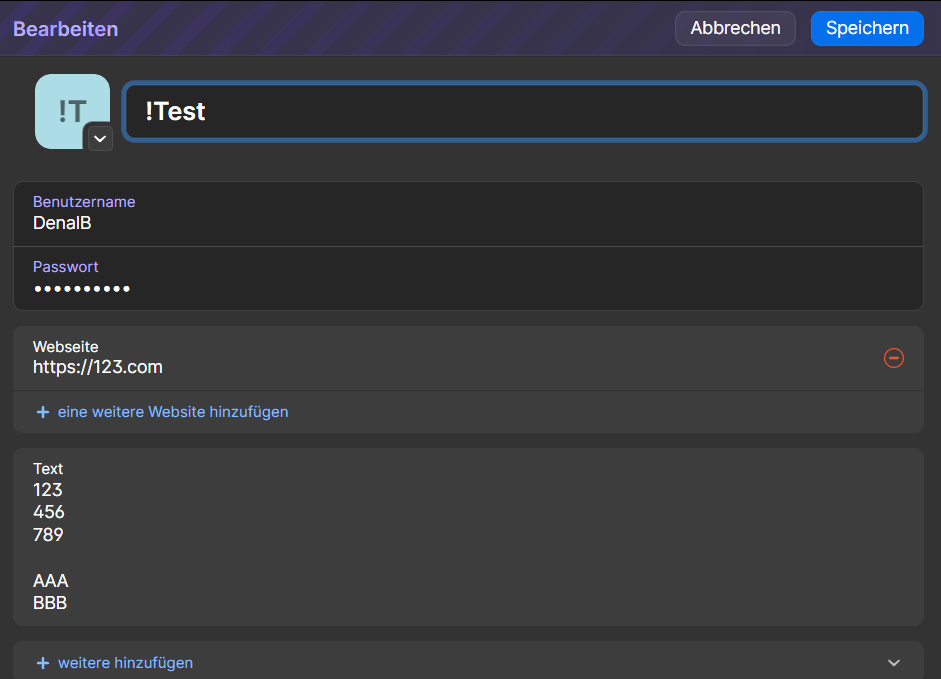
Task: Expand the chevron next to weitere hinzufügen
Action: click(894, 663)
